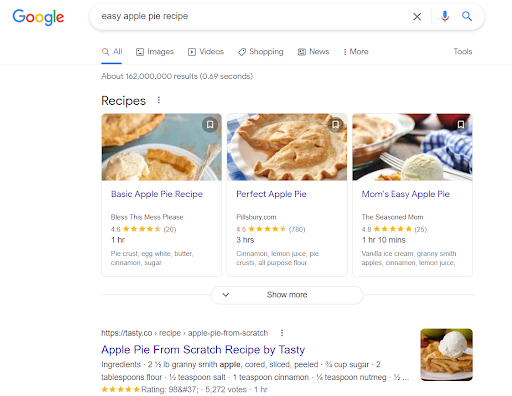This screenshot has width=512, height=396.
Task: Save the Basic Apple Pie Recipe bookmark
Action: click(210, 124)
